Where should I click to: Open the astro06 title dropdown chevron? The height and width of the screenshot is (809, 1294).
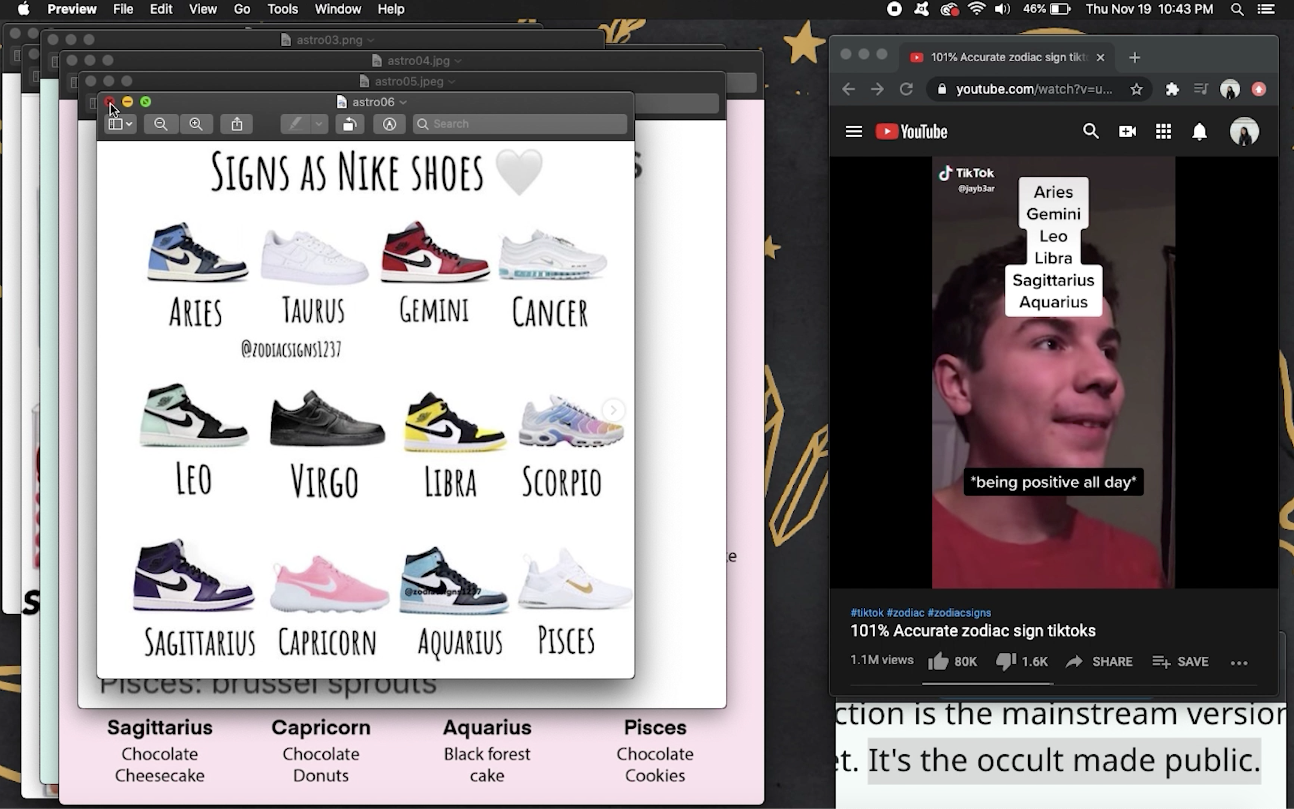(403, 102)
